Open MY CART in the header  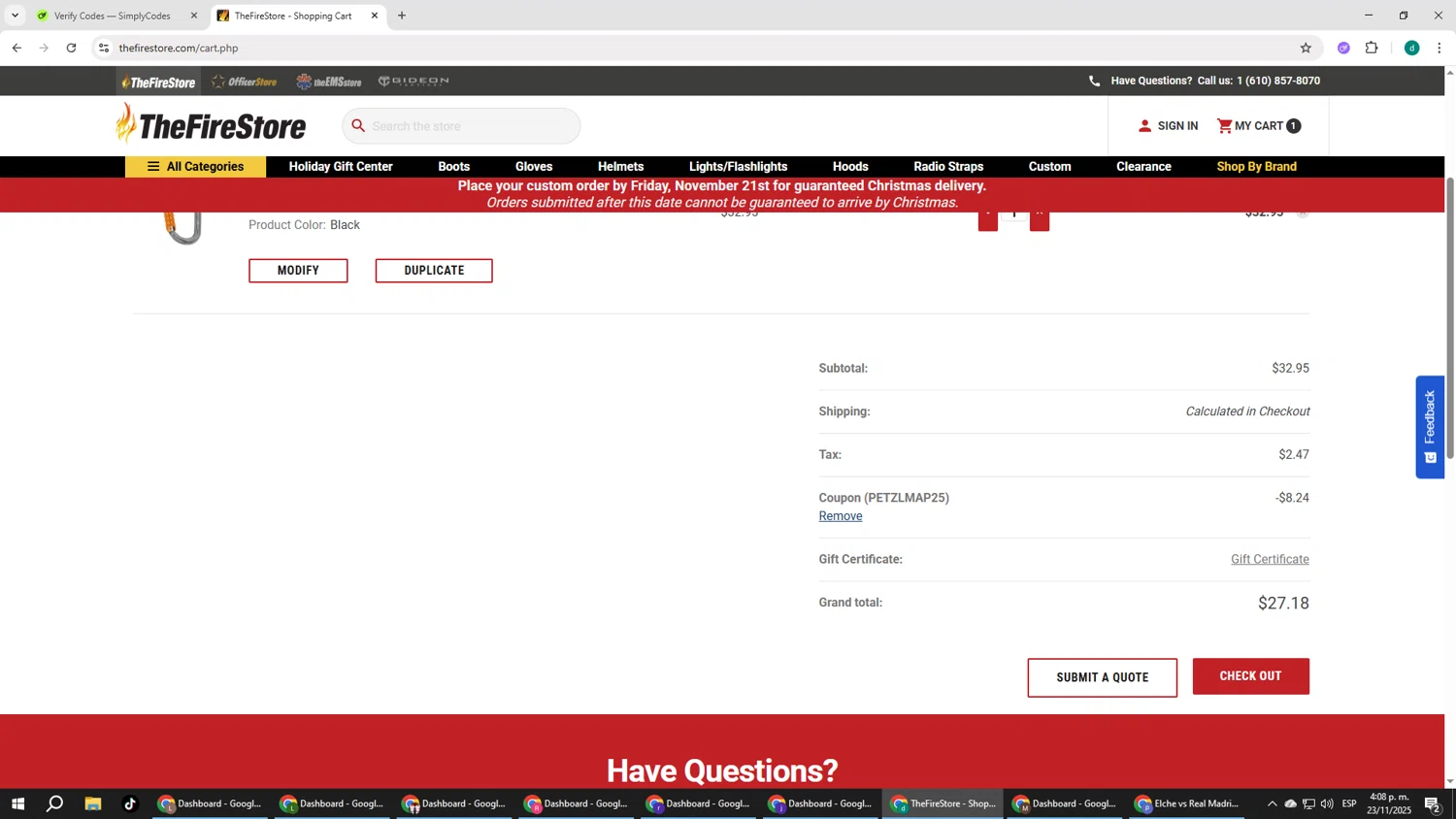tap(1258, 126)
